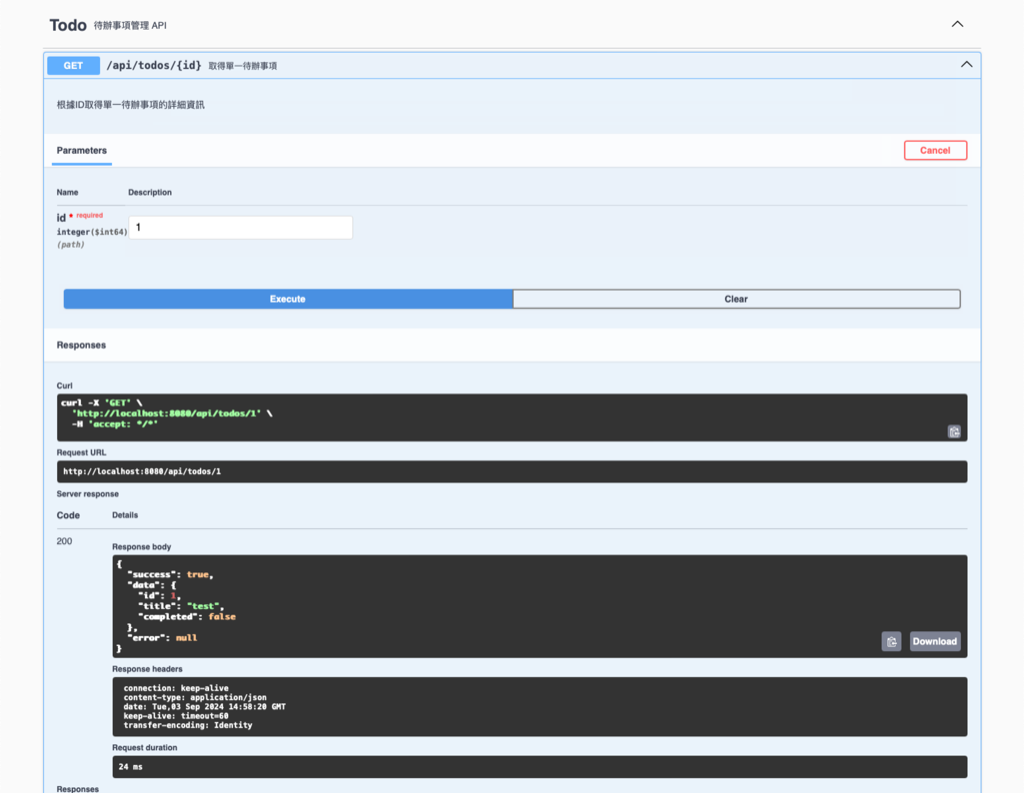This screenshot has height=793, width=1024.
Task: Click the Request duration label
Action: pos(144,747)
